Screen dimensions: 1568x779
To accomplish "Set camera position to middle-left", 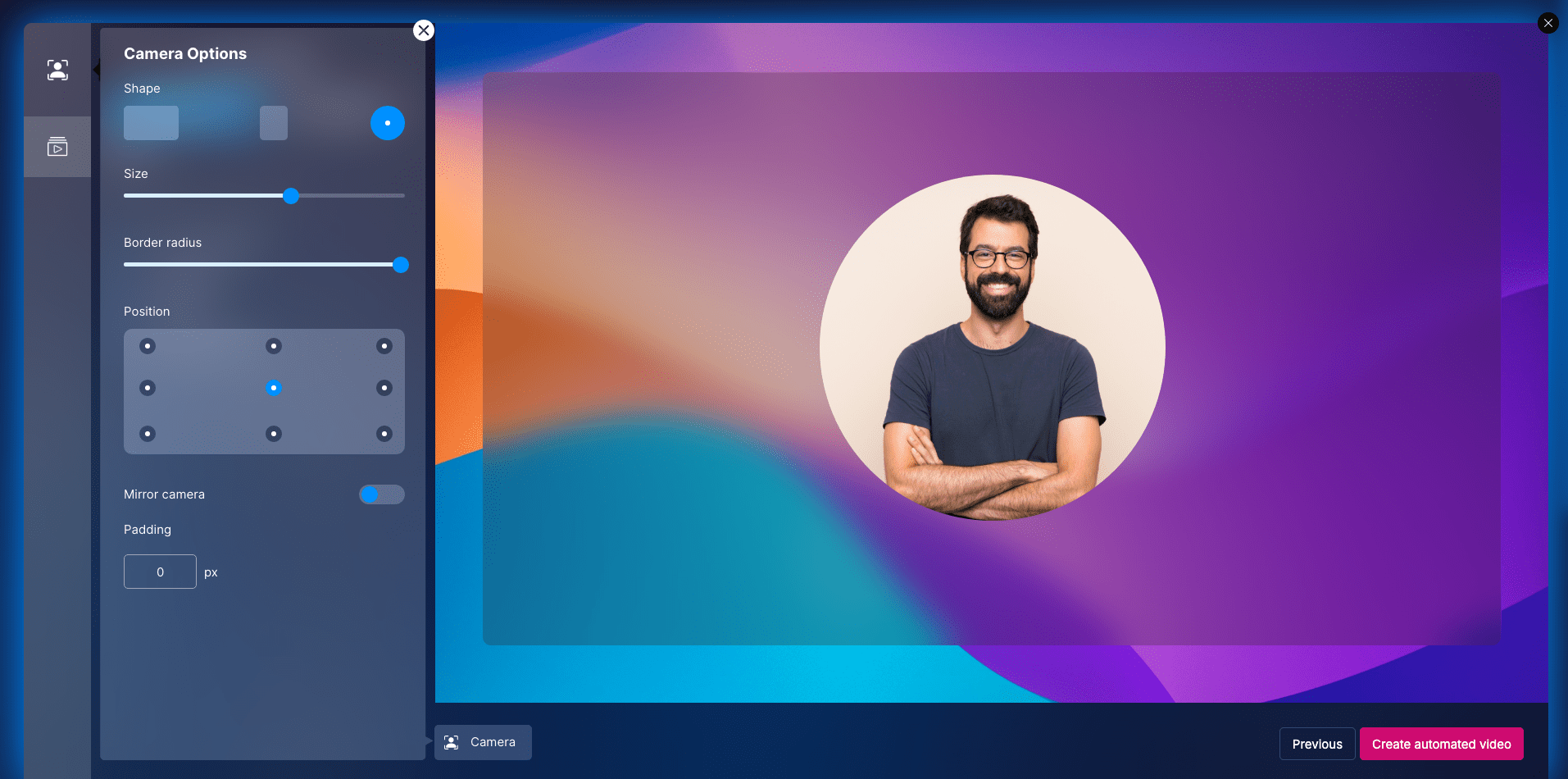I will (148, 388).
